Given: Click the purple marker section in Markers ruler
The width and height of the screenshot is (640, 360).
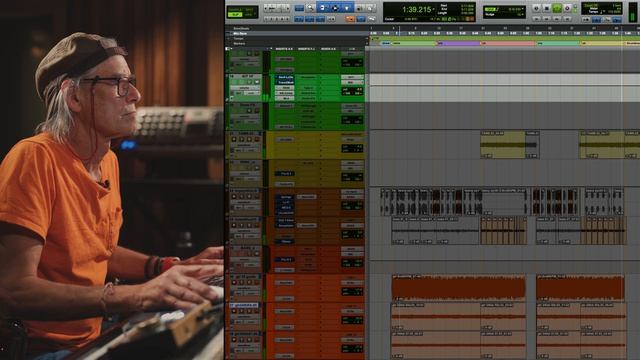Looking at the screenshot, I should (x=458, y=43).
